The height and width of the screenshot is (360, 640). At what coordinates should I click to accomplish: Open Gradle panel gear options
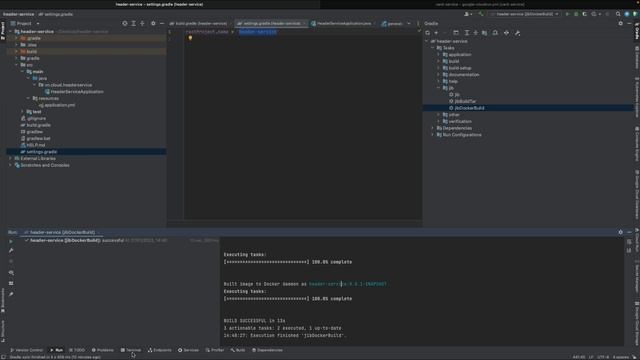620,23
